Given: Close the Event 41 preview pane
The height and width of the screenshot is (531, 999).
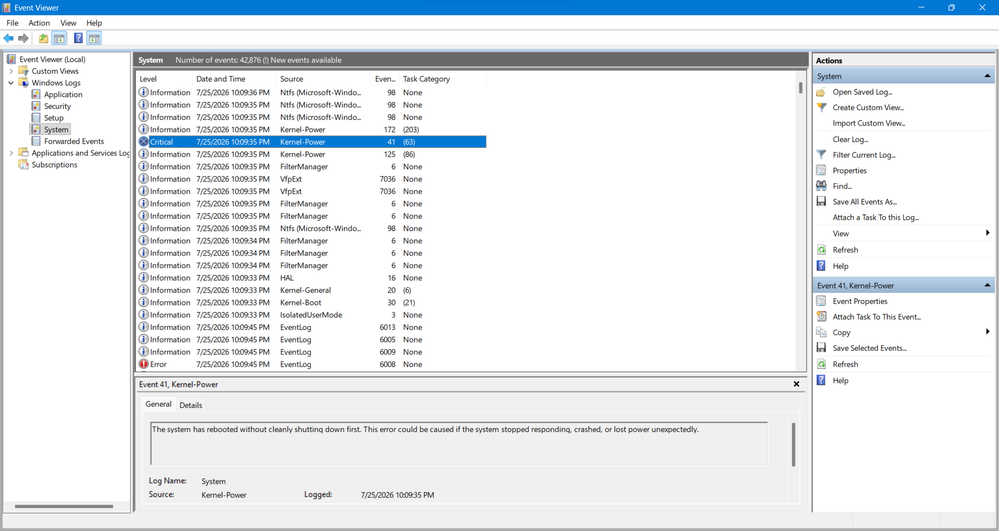Looking at the screenshot, I should 796,384.
